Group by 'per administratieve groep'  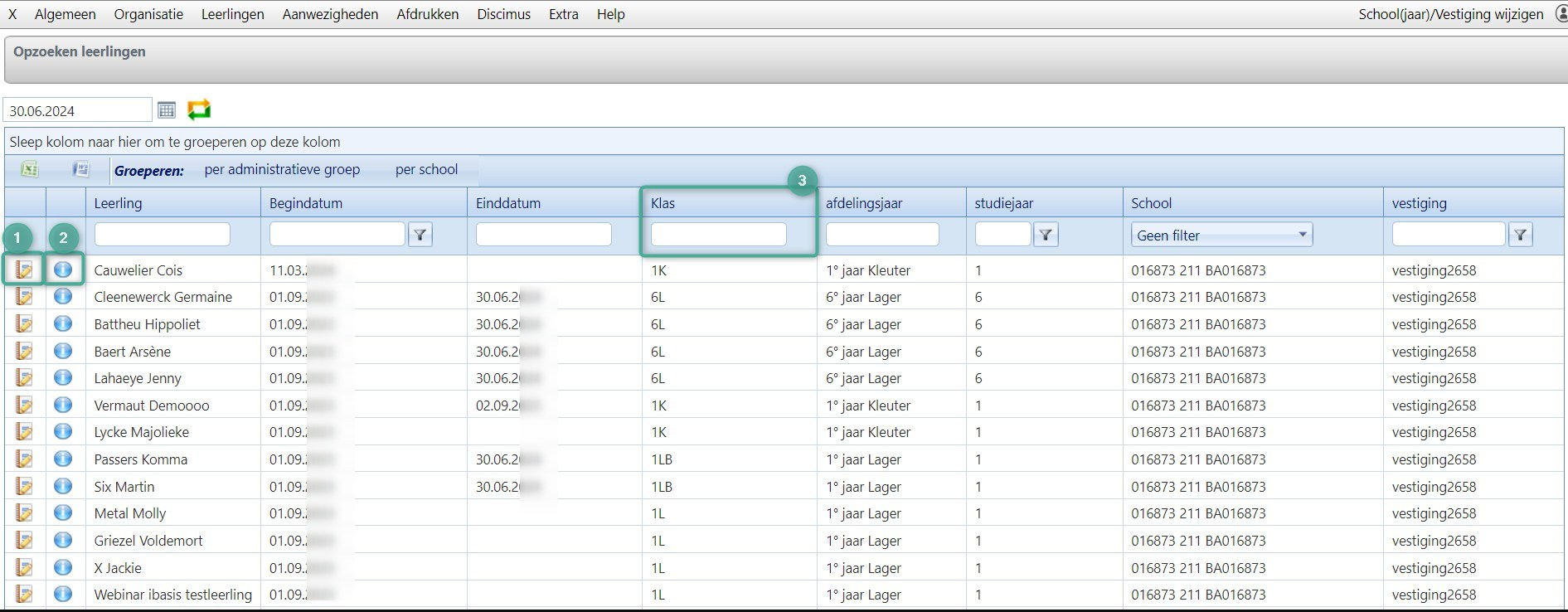pos(282,169)
